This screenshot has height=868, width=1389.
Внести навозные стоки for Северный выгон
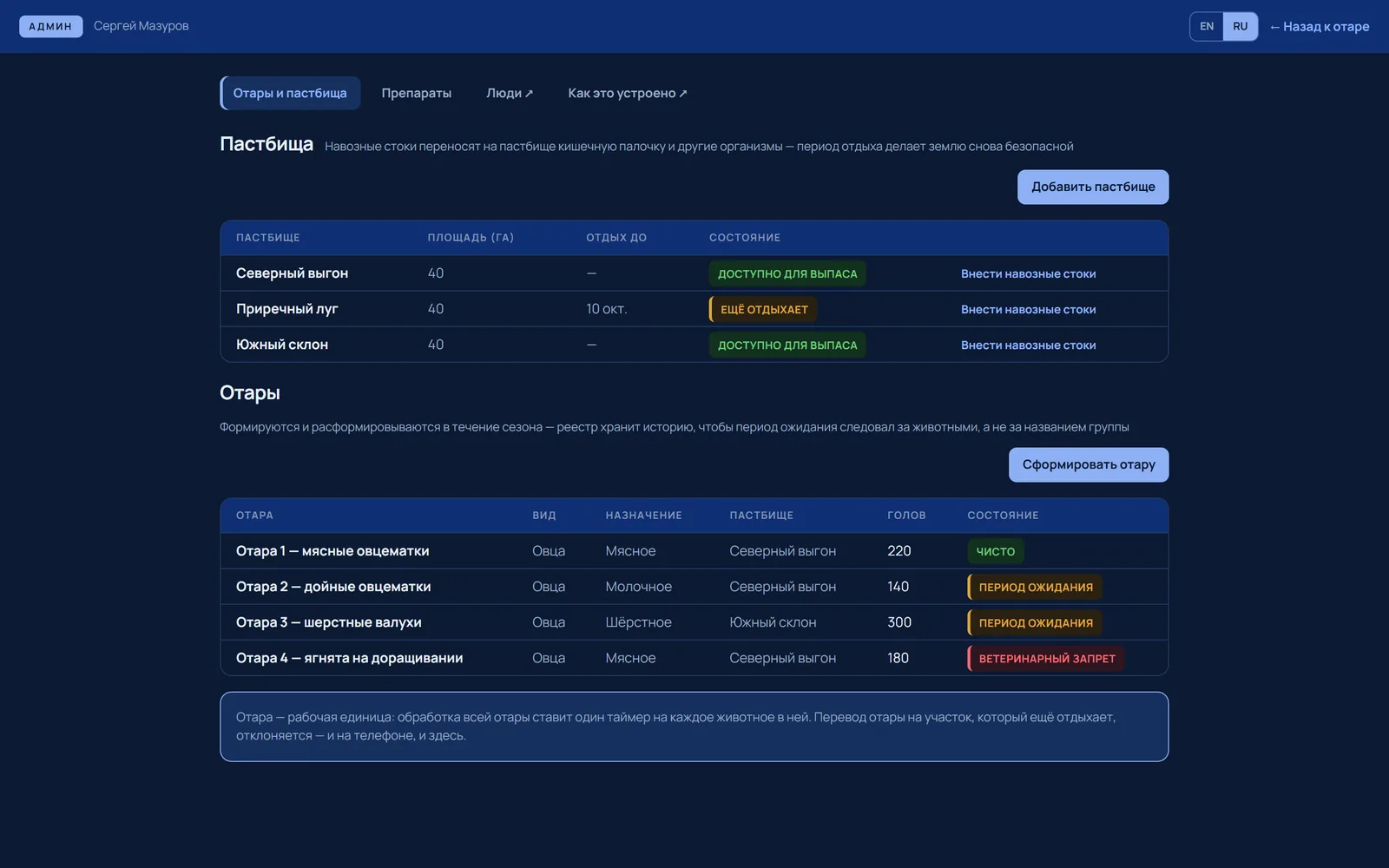click(x=1028, y=273)
